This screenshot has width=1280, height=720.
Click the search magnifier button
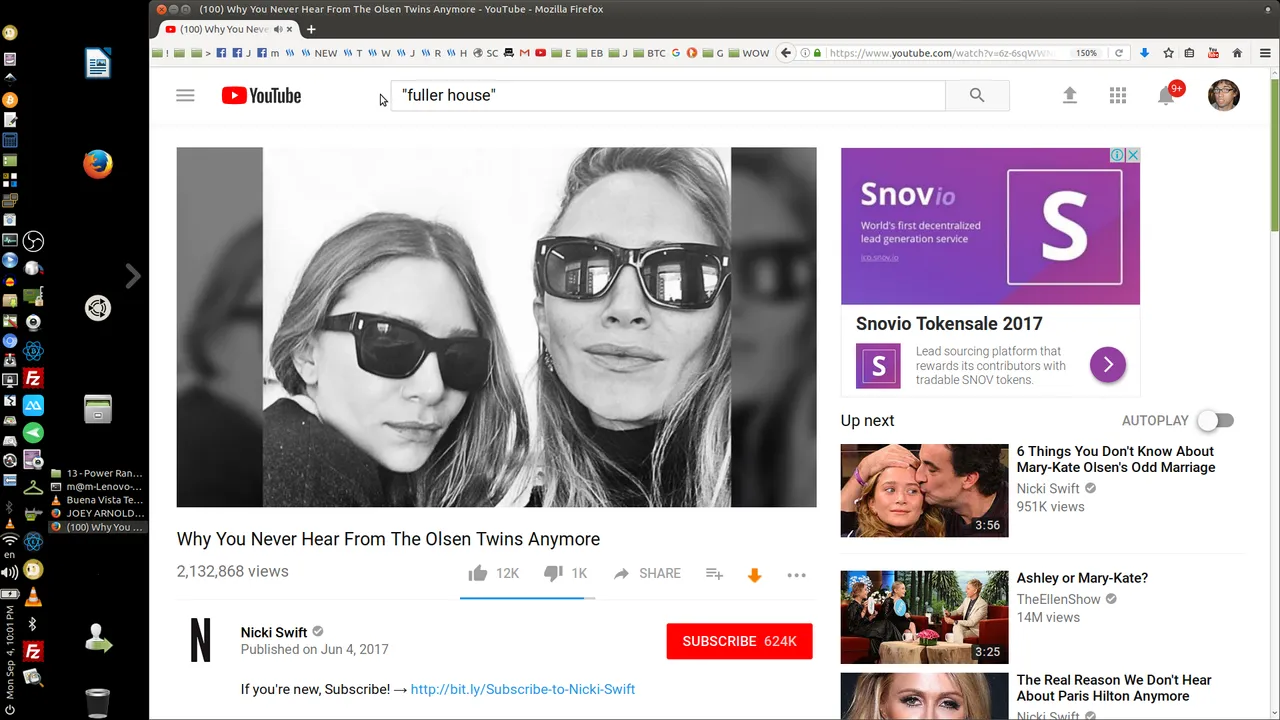point(977,95)
